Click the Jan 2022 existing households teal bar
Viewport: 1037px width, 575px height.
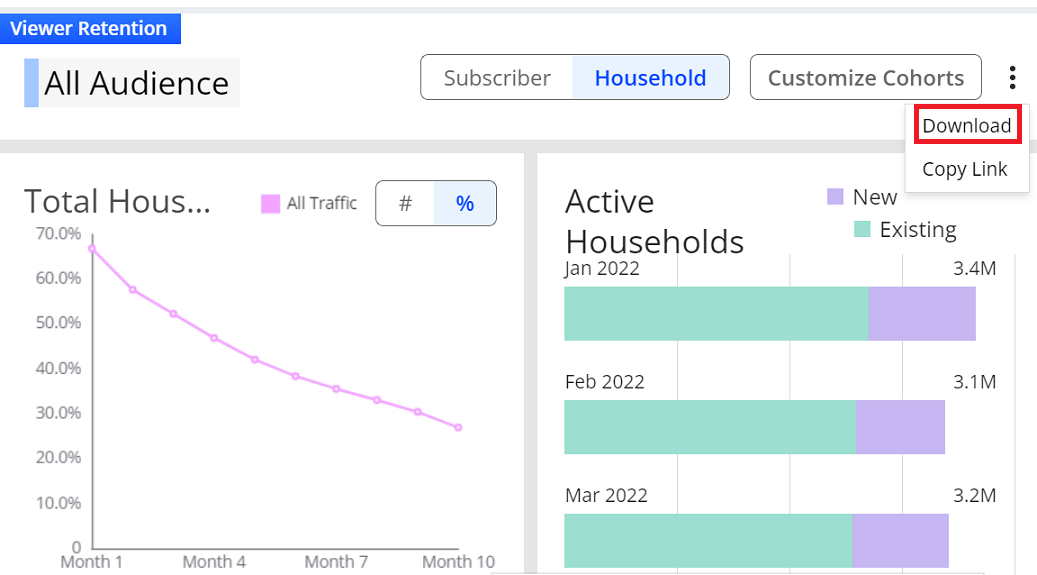tap(716, 314)
